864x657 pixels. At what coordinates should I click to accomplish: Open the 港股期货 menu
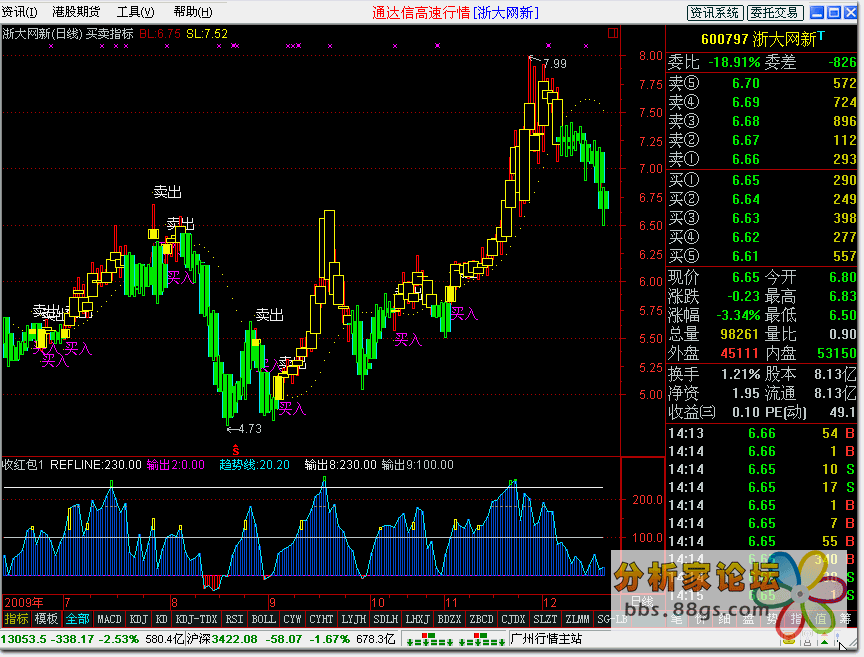pos(76,12)
